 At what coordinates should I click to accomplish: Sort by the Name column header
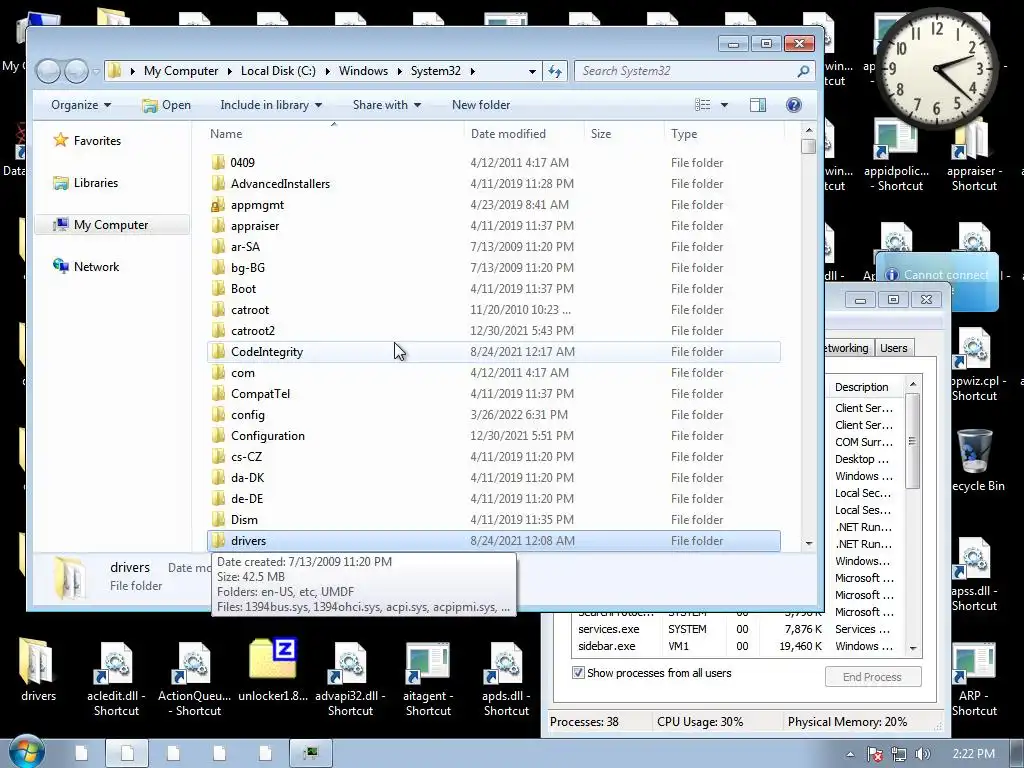click(x=334, y=134)
